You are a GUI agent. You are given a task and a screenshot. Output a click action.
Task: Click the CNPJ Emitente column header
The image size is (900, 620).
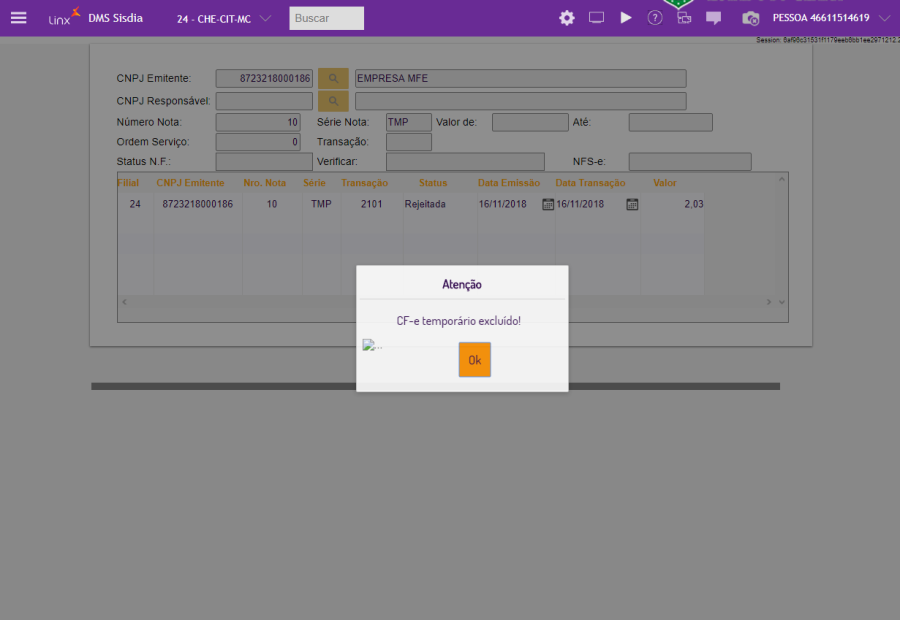190,183
